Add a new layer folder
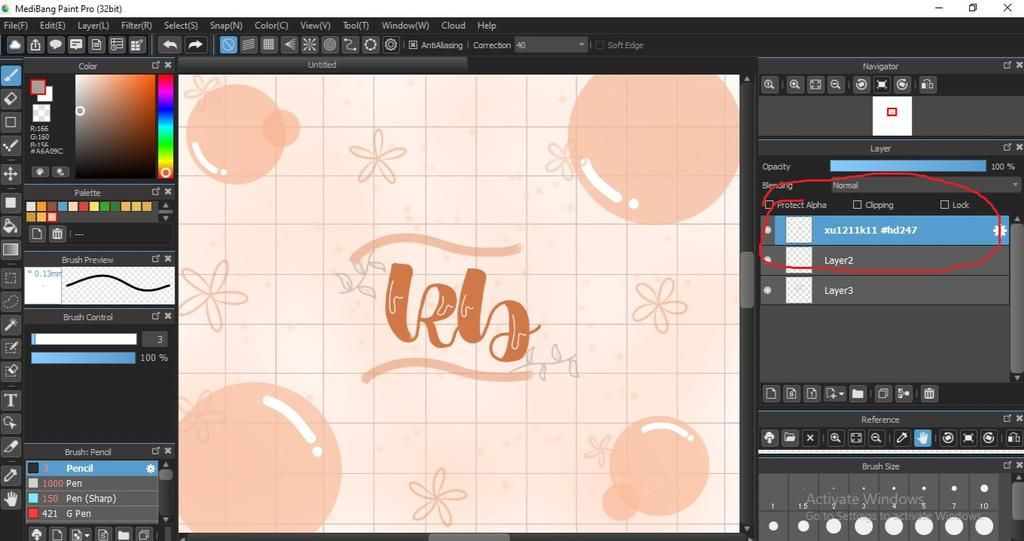 tap(857, 393)
